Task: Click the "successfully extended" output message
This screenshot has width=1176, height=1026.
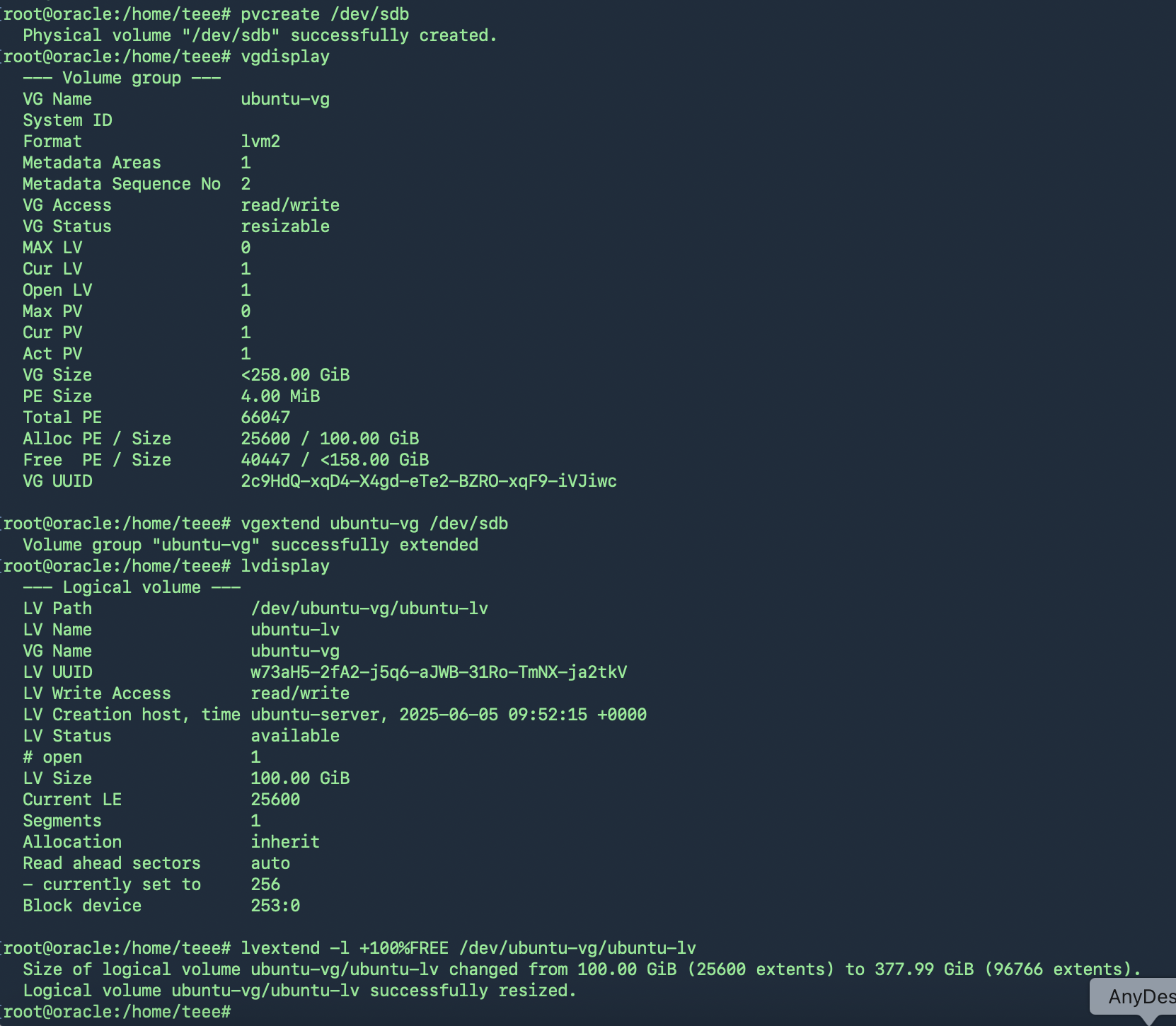Action: 374,545
